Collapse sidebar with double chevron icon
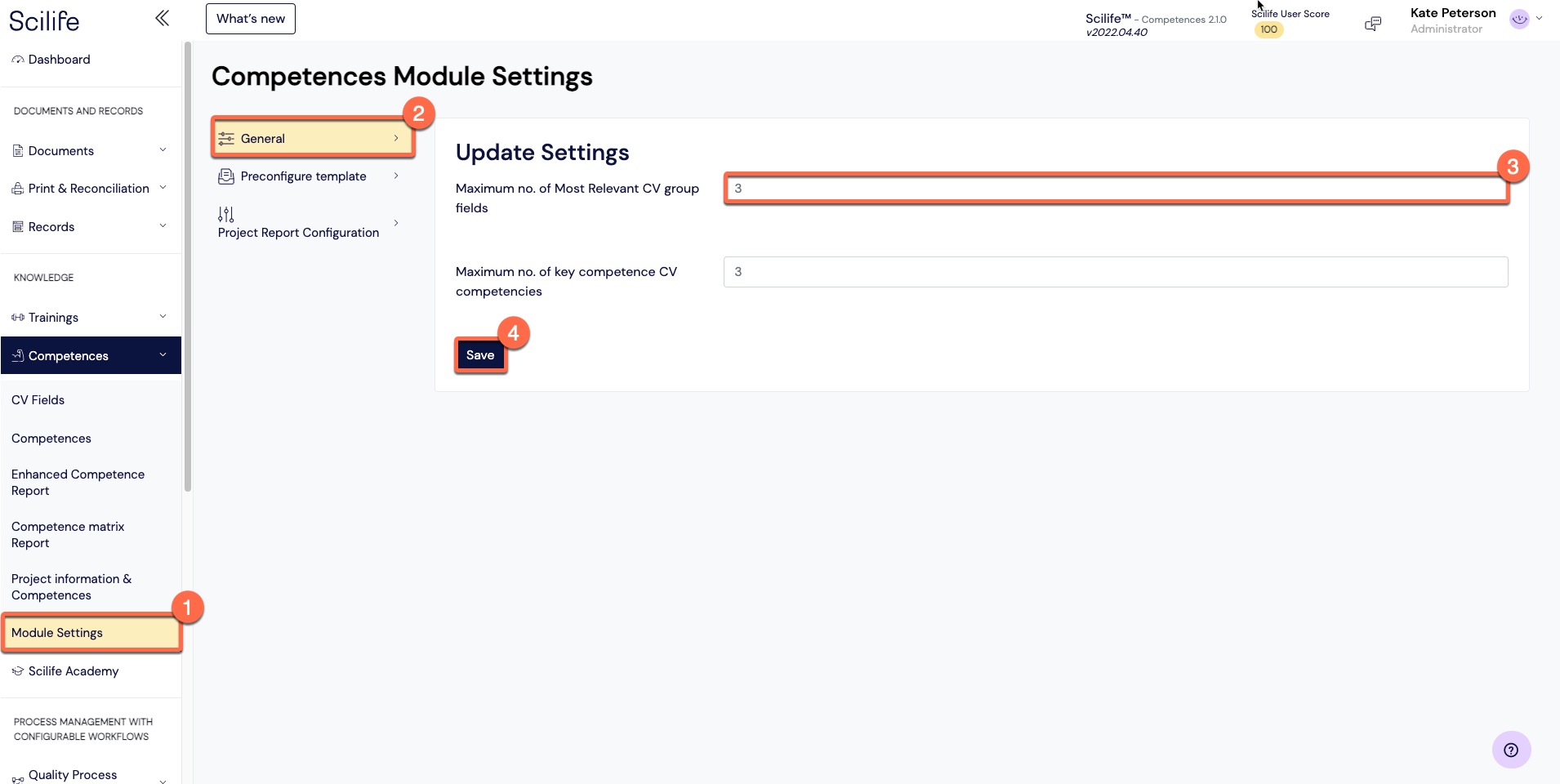1560x784 pixels. click(x=162, y=18)
